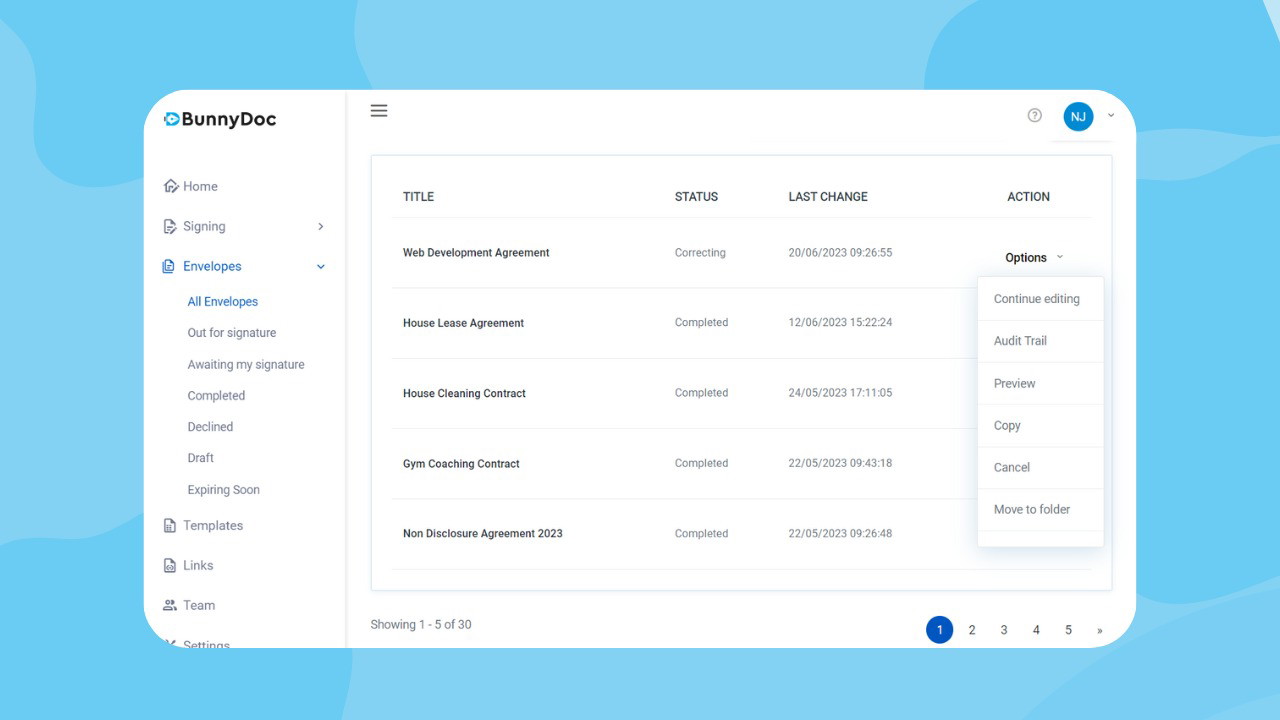Show Awaiting my signature envelopes
The width and height of the screenshot is (1280, 720).
246,365
